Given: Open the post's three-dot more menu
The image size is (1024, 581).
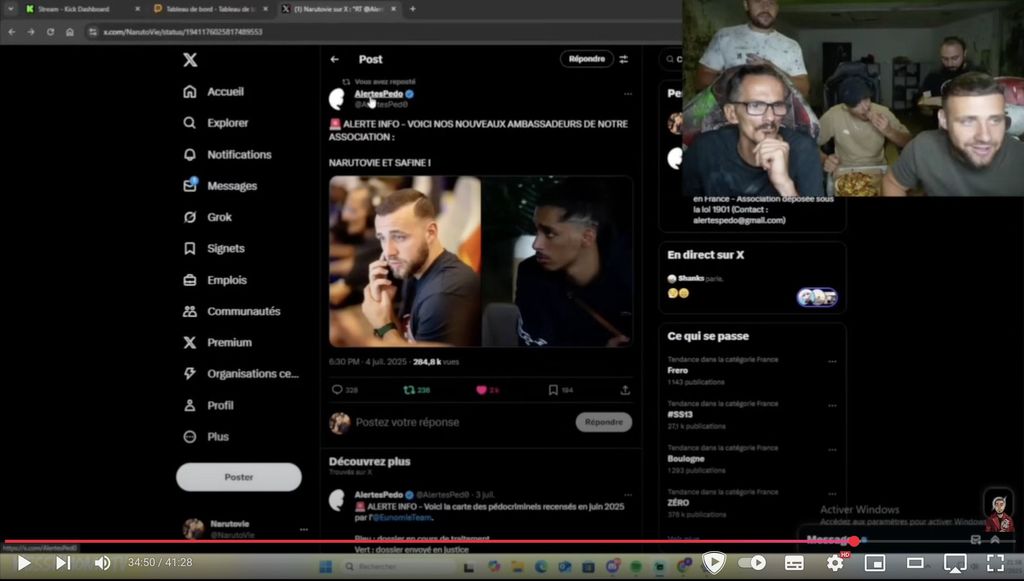Looking at the screenshot, I should [x=628, y=94].
